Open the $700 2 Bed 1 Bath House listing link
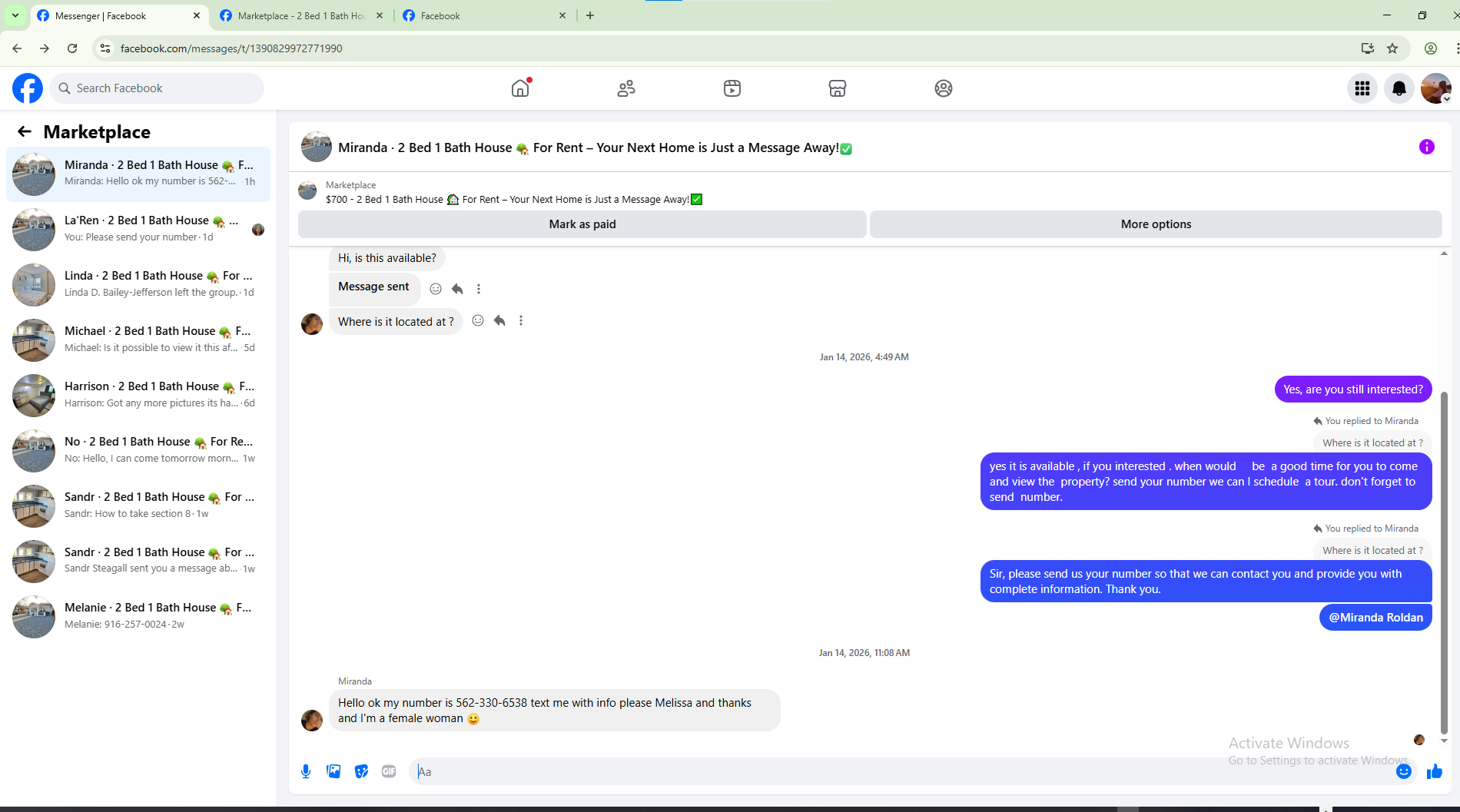 pos(514,200)
